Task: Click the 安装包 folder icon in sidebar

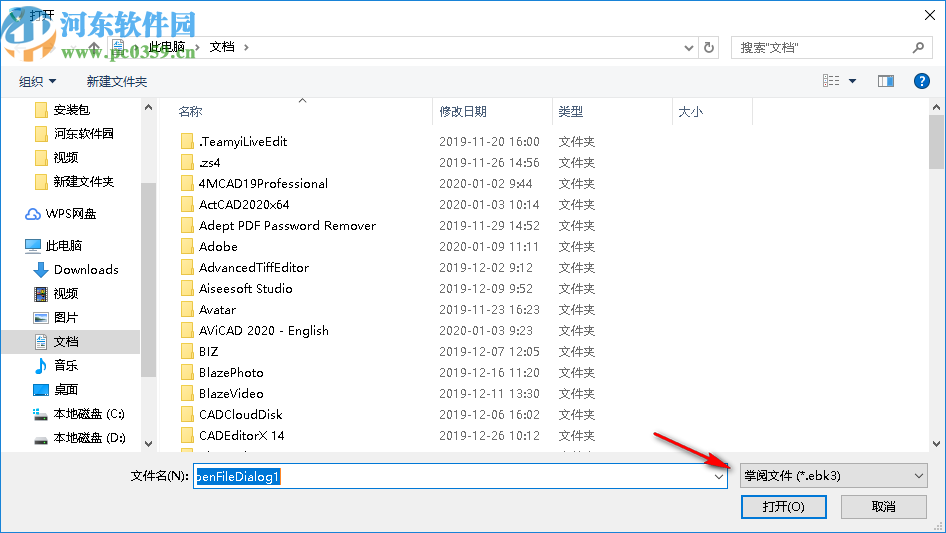Action: [41, 110]
